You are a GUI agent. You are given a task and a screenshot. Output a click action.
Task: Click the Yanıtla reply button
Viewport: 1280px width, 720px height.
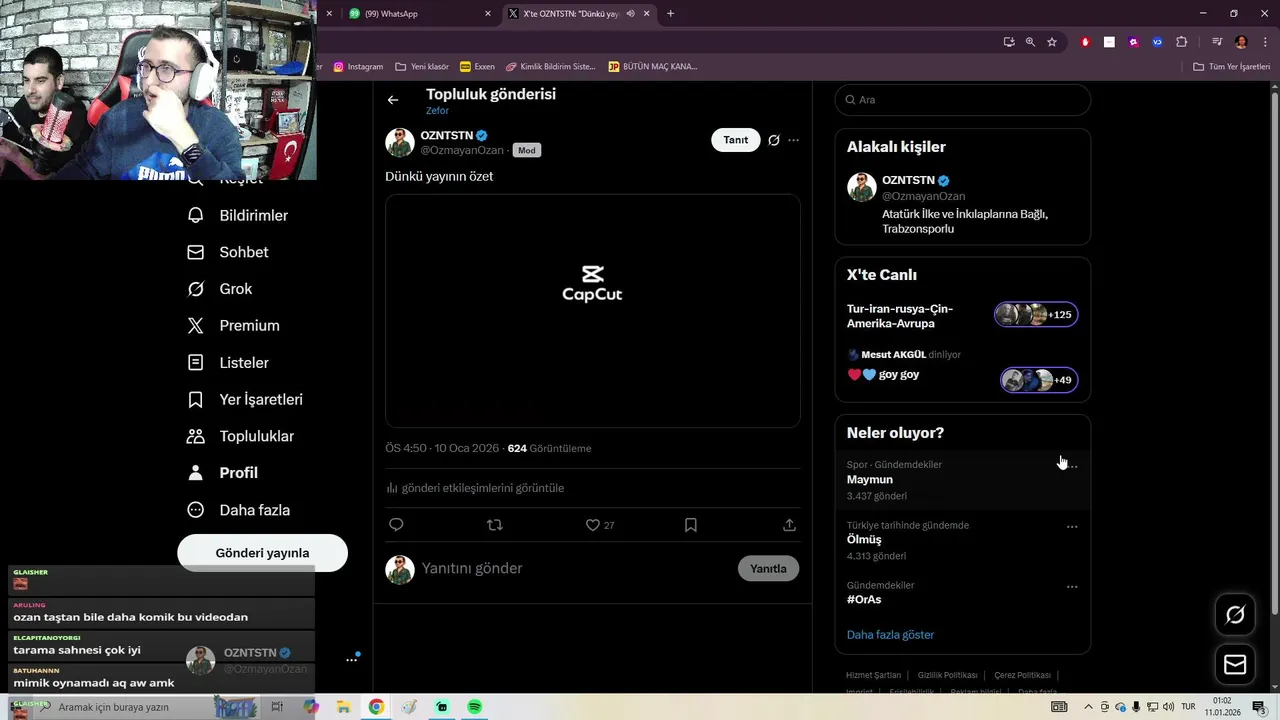click(768, 568)
